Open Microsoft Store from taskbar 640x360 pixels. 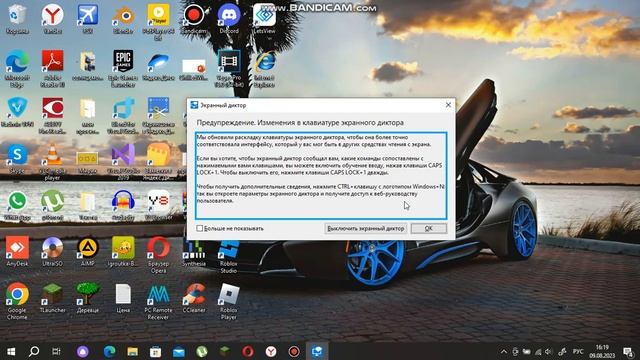pyautogui.click(x=156, y=351)
